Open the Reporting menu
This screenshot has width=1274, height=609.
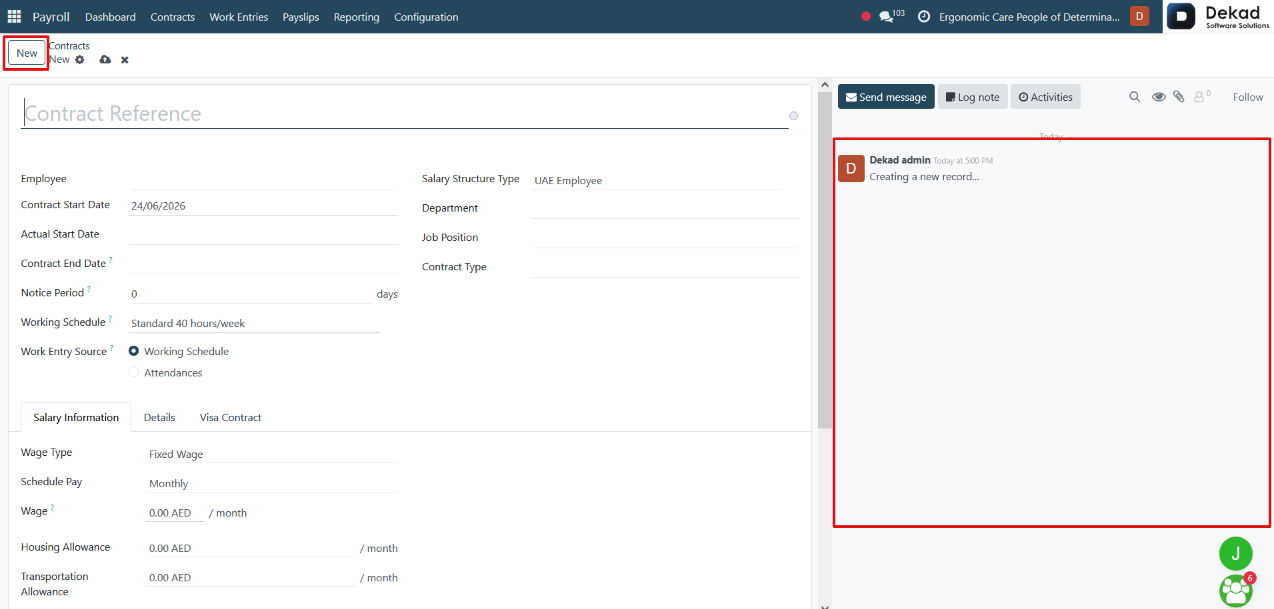click(357, 17)
